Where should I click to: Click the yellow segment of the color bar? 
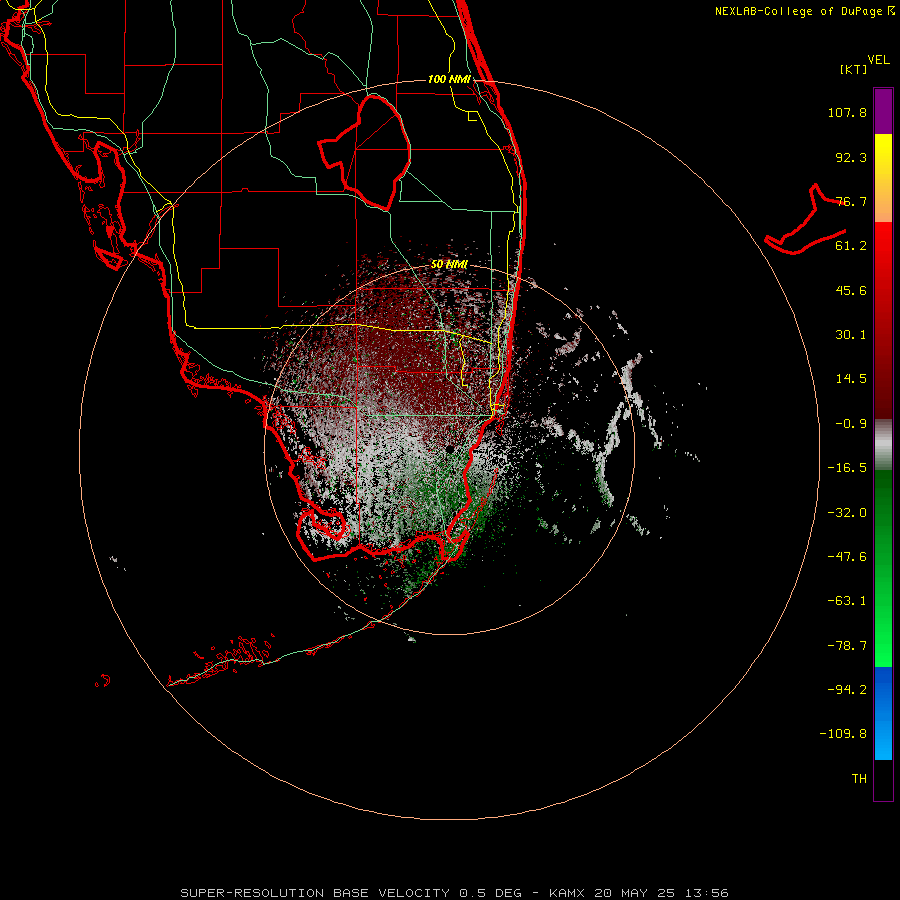point(883,178)
